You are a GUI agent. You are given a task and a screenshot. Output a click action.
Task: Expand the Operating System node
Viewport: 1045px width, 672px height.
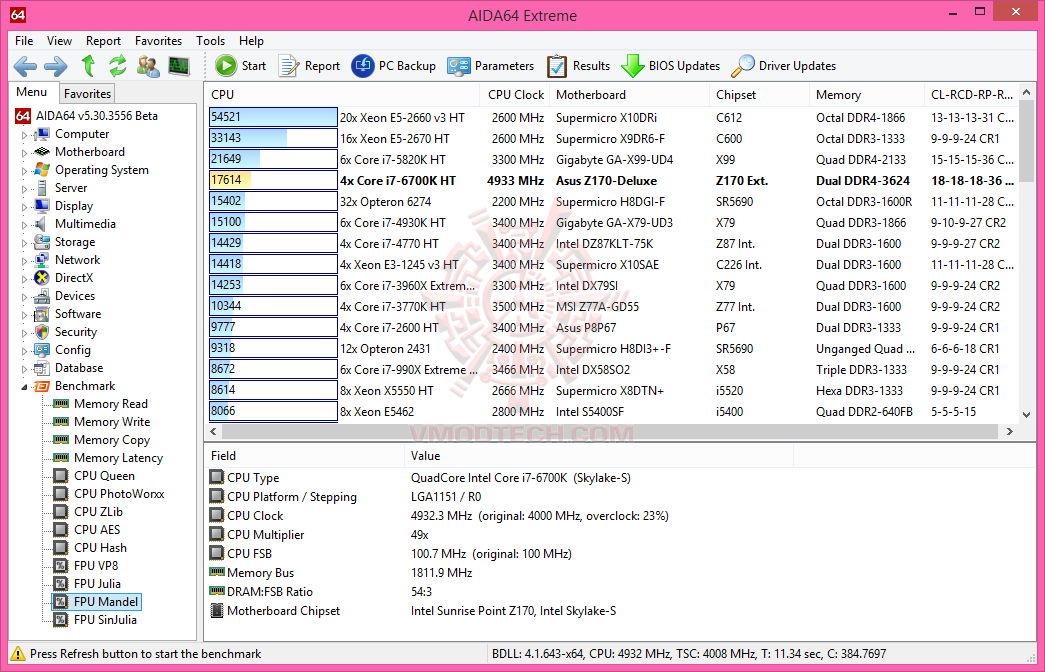pyautogui.click(x=25, y=171)
